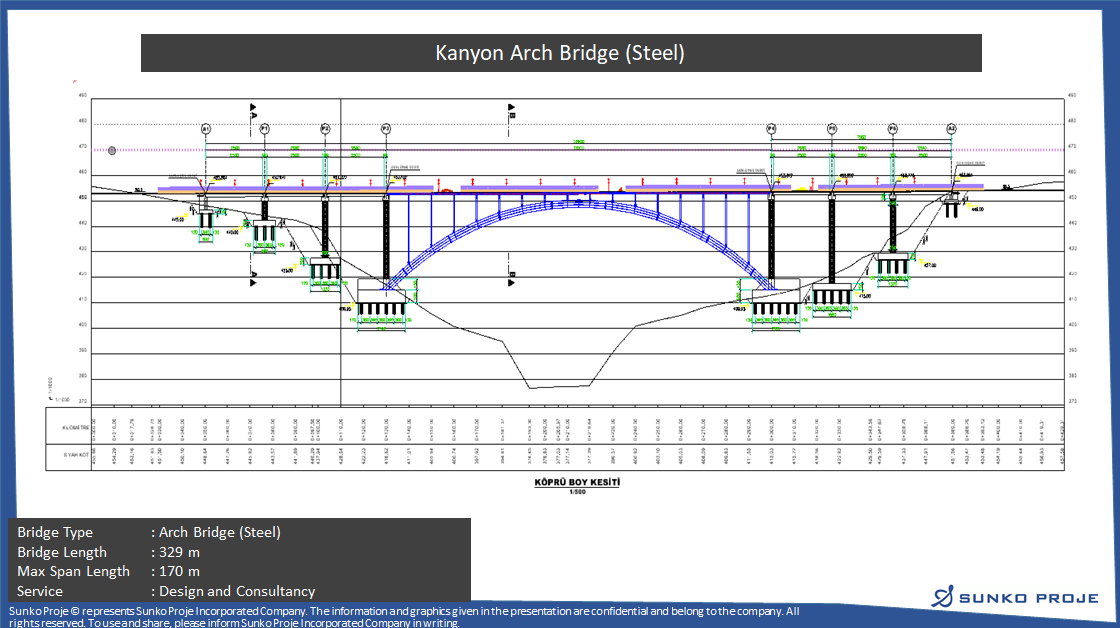
Task: Select the 'Bridge Type' info row
Action: tap(150, 532)
